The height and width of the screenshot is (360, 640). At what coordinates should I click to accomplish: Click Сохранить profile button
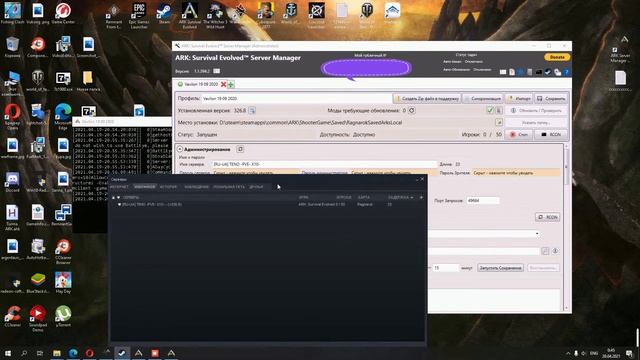point(551,99)
